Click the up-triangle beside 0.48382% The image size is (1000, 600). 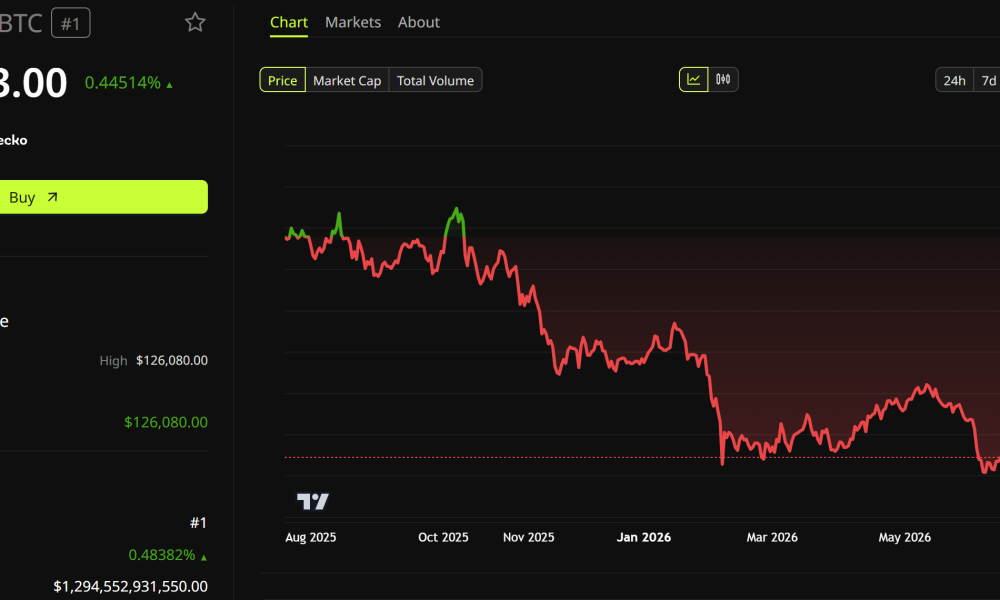click(204, 557)
